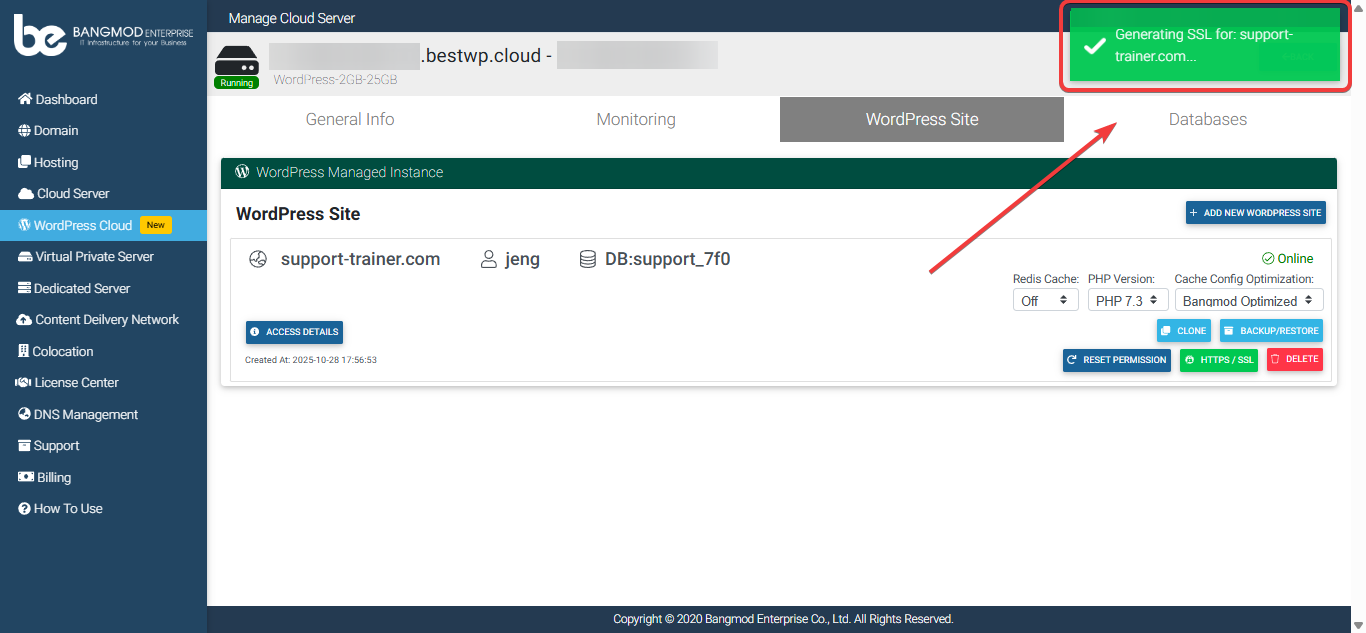Dismiss the Generating SSL notification toast

(x=1204, y=46)
